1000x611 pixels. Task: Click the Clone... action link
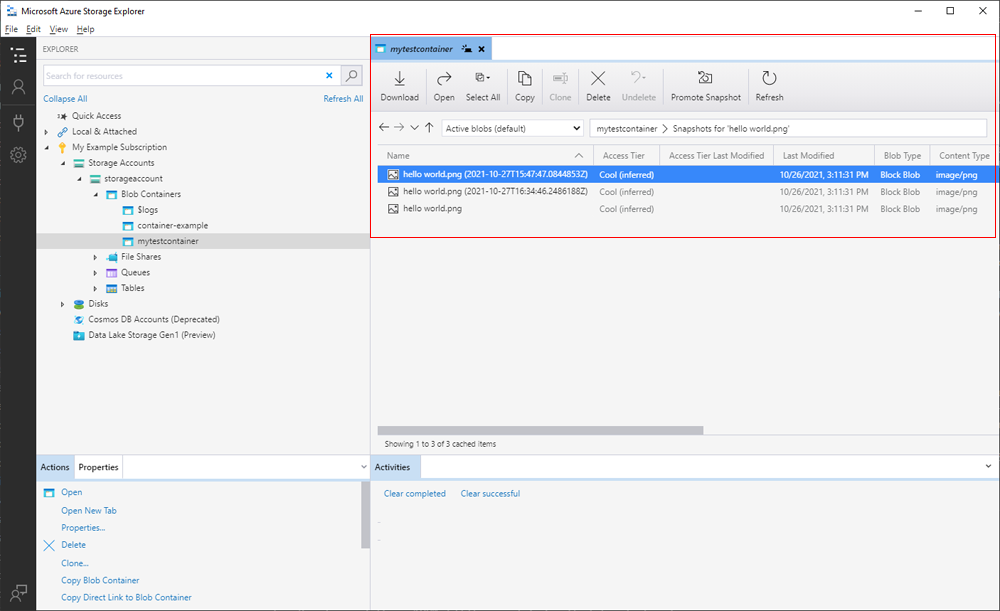[75, 563]
